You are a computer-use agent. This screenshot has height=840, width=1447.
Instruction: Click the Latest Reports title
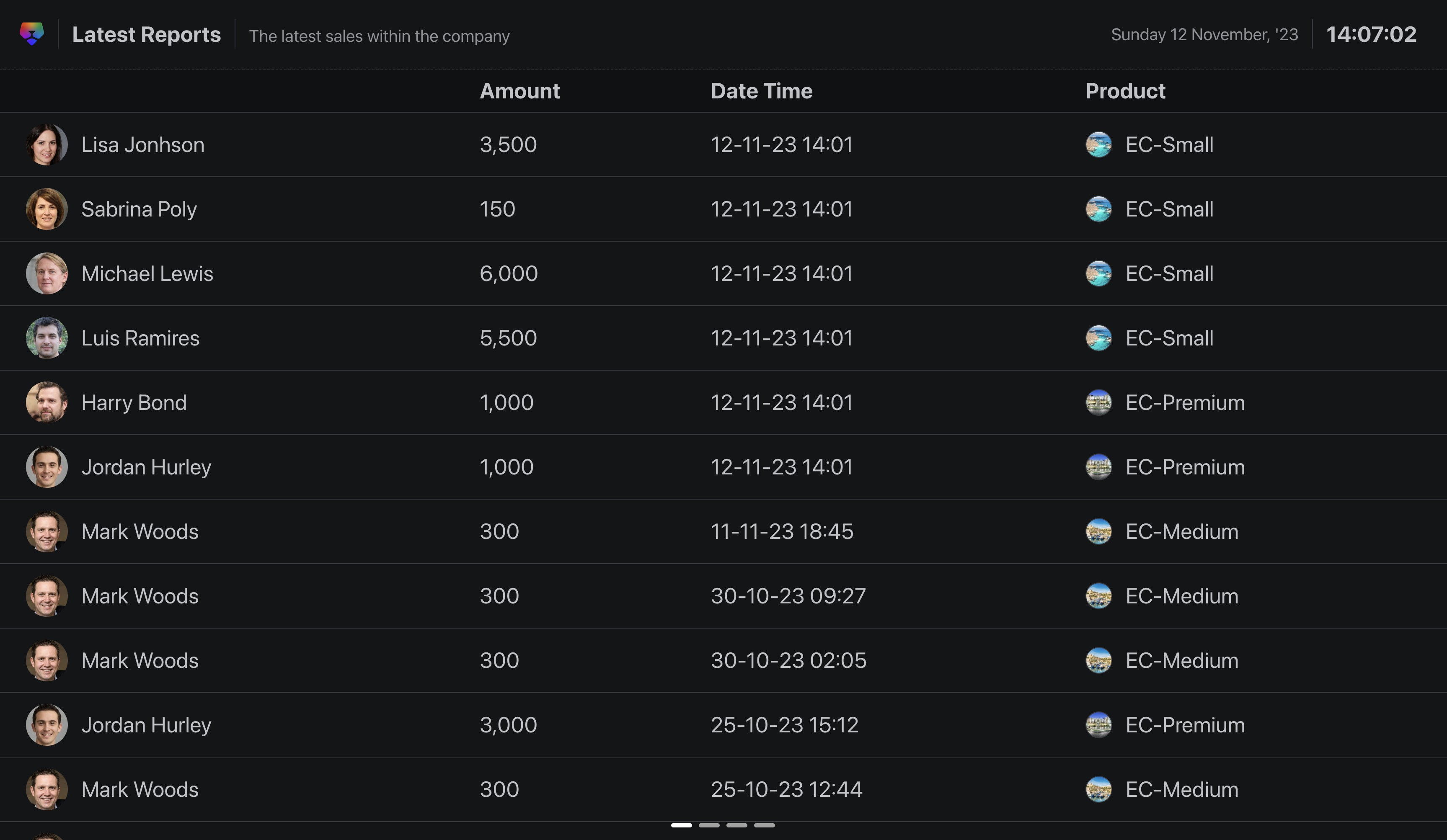click(x=147, y=34)
